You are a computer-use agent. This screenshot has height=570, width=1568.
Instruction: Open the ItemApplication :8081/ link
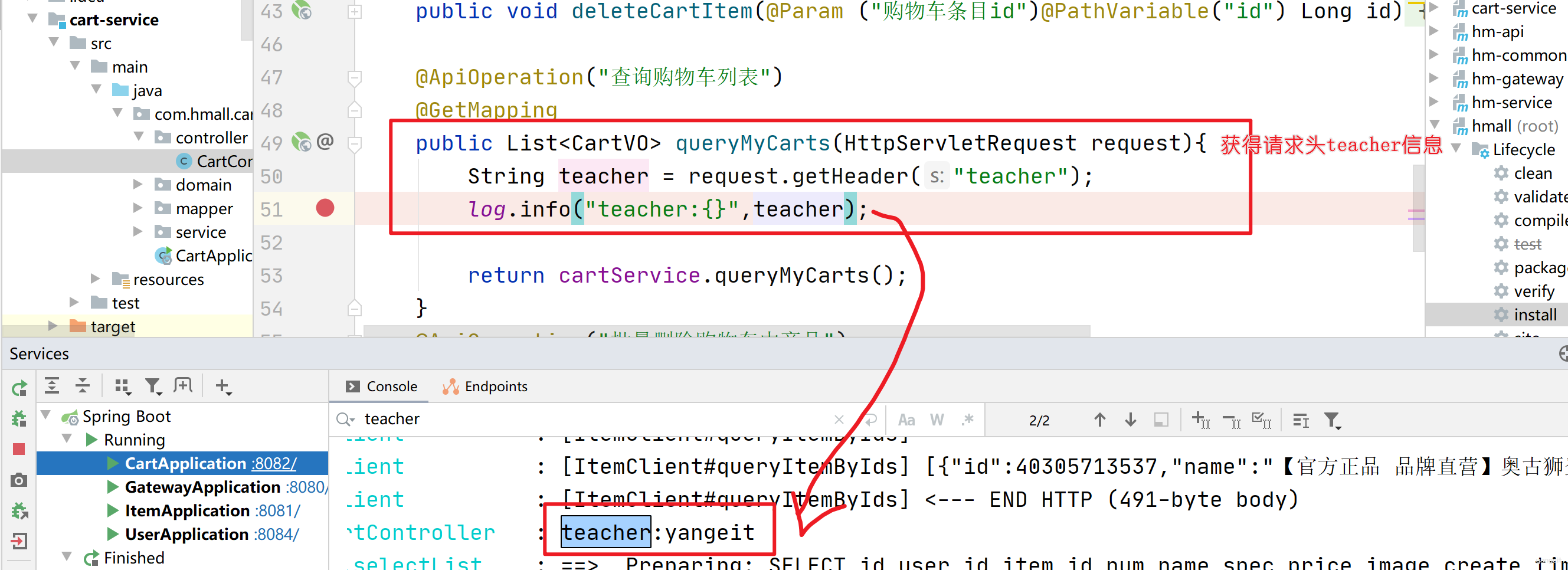click(x=277, y=510)
